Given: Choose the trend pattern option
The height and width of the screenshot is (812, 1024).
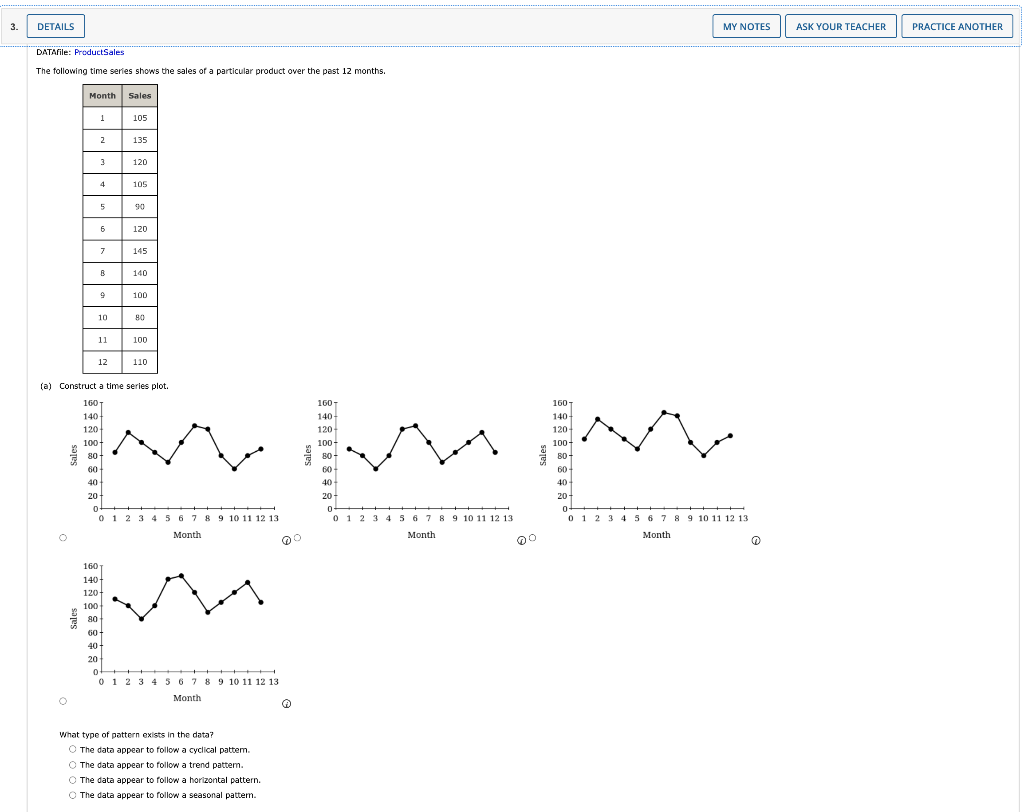Looking at the screenshot, I should [x=72, y=764].
